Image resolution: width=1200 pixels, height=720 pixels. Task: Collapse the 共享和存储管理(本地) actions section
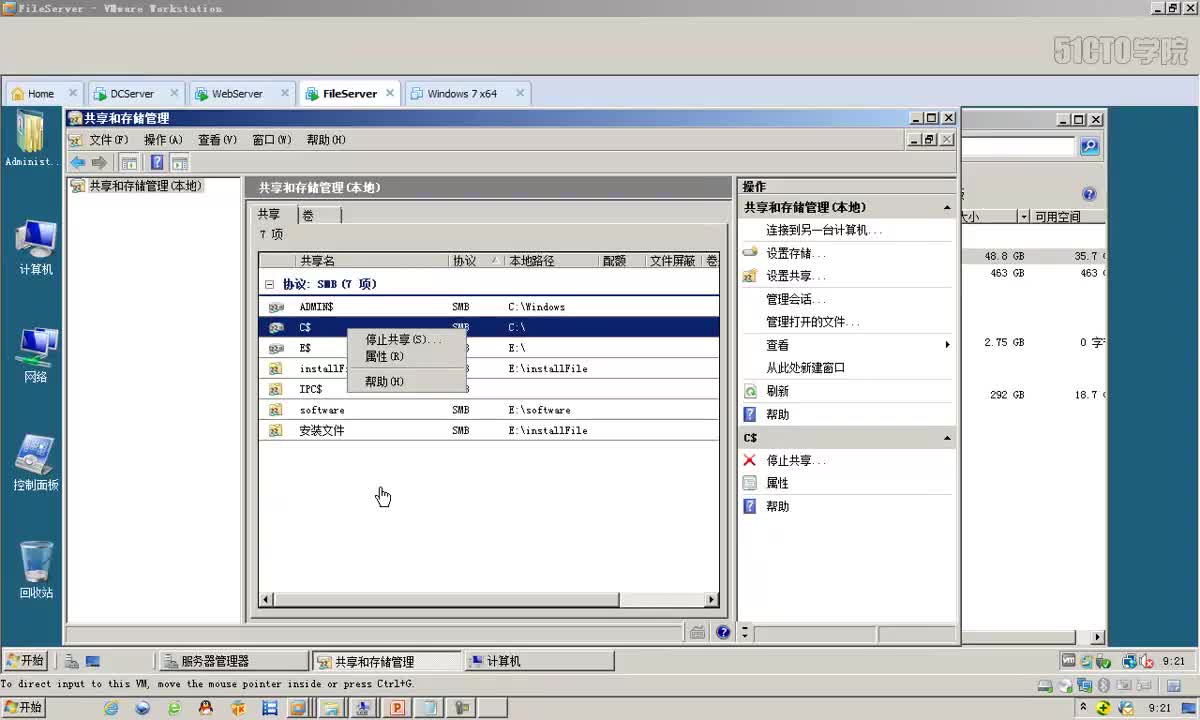click(947, 208)
